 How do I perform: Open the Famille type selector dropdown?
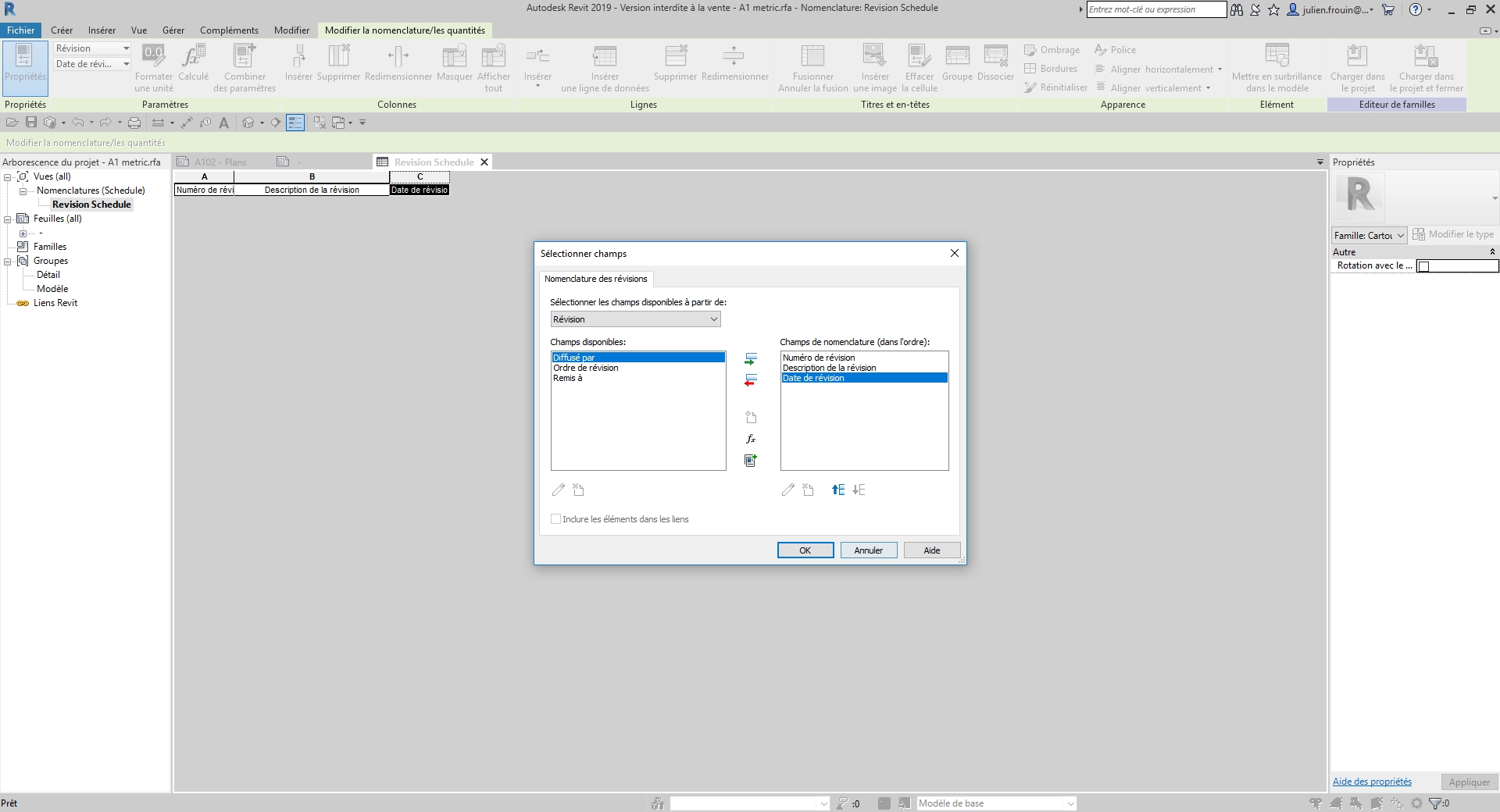(1369, 236)
